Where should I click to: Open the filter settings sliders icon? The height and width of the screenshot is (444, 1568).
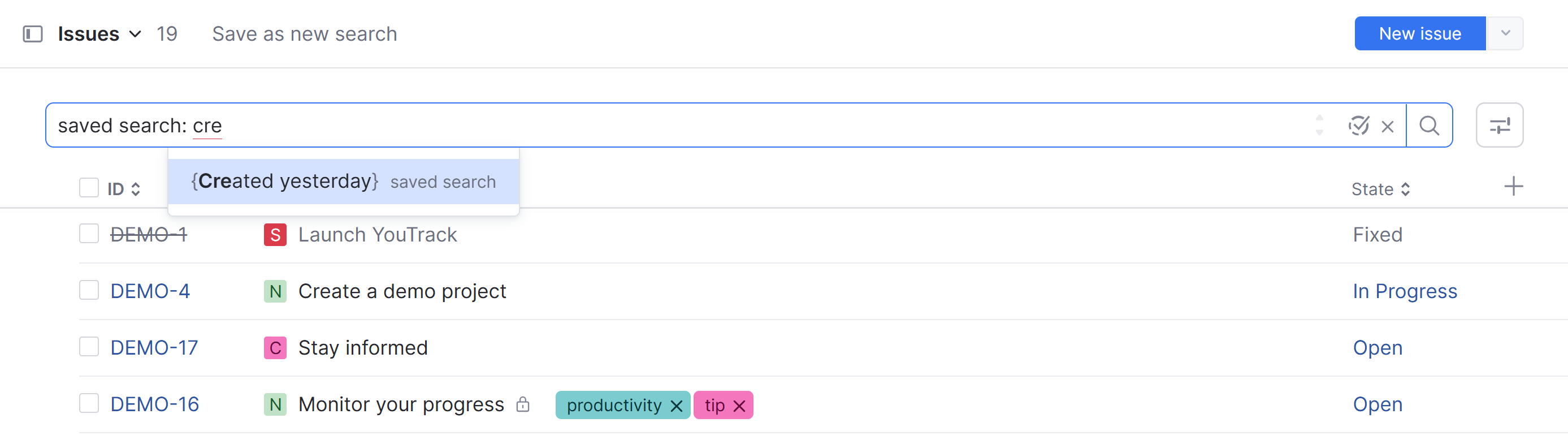pos(1498,126)
